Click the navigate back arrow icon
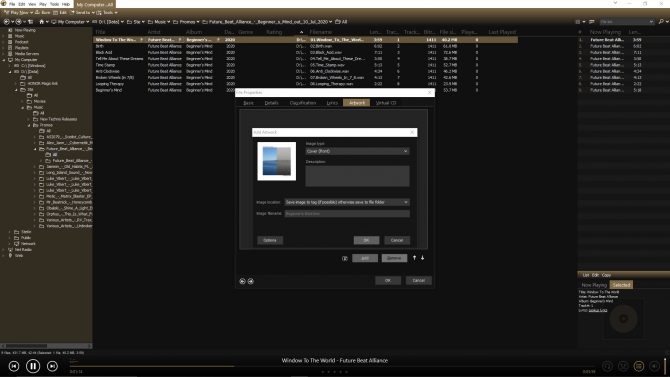 click(6, 21)
